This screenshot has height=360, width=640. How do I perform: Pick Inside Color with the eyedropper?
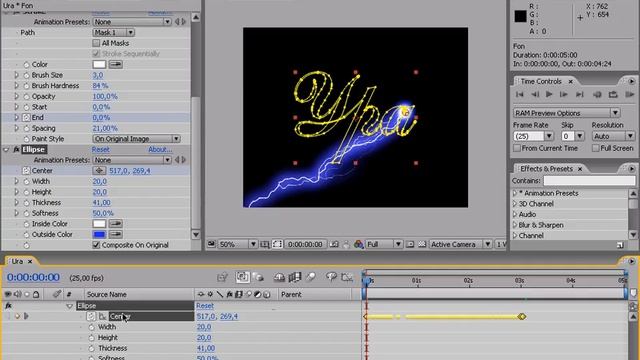point(116,224)
